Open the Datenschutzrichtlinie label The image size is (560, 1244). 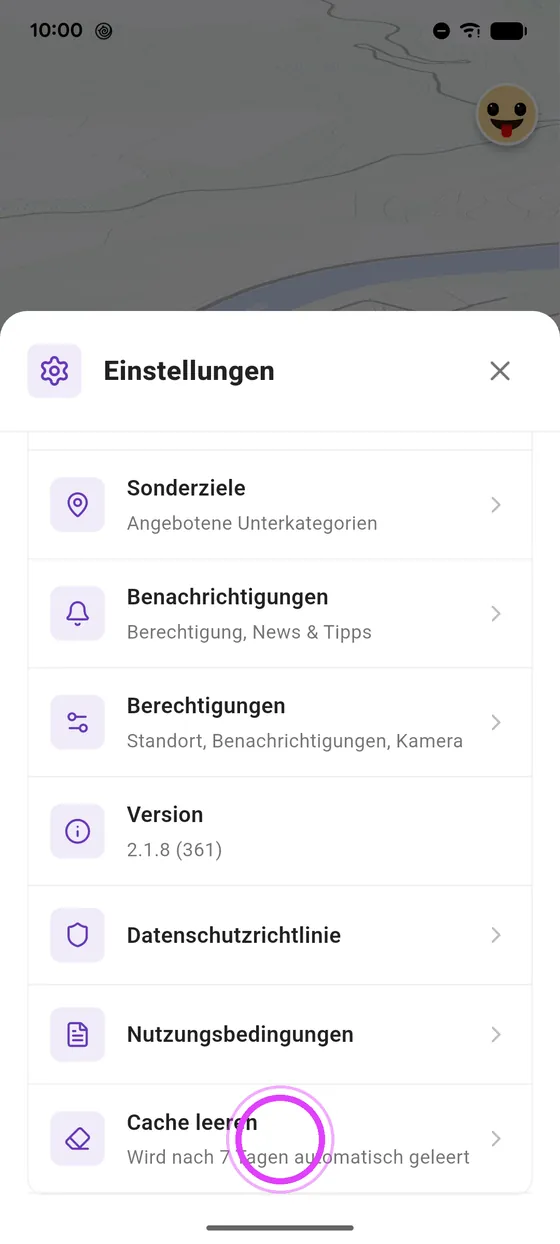234,935
